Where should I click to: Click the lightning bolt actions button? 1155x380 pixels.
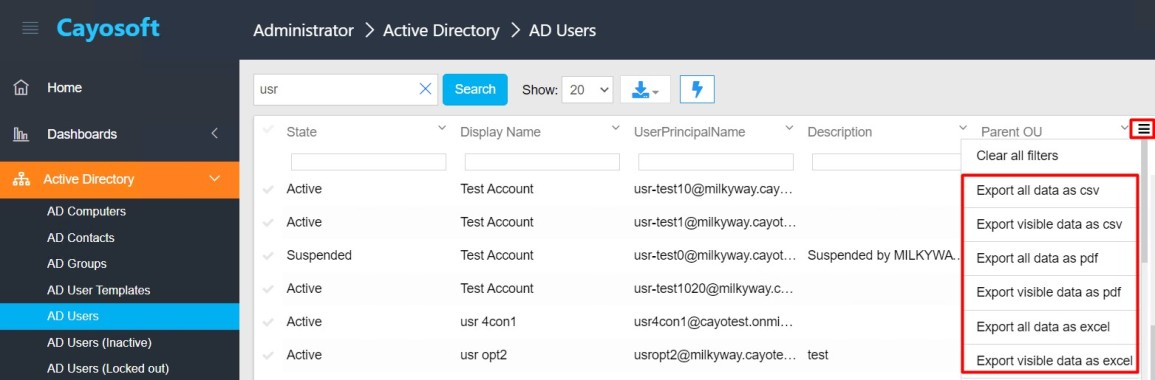(x=697, y=90)
